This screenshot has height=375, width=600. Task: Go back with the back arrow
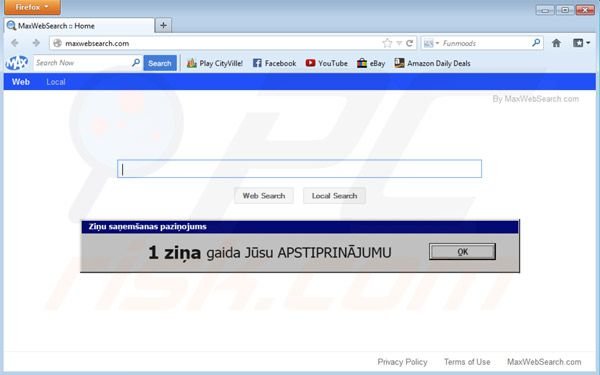pos(15,43)
